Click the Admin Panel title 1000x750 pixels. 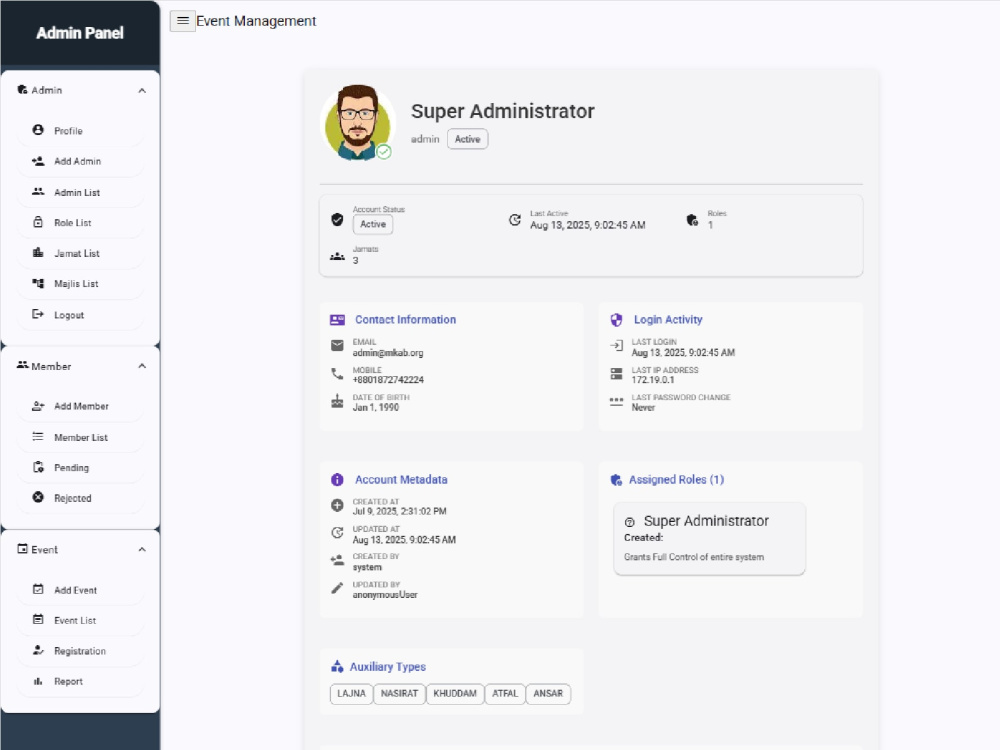[80, 33]
